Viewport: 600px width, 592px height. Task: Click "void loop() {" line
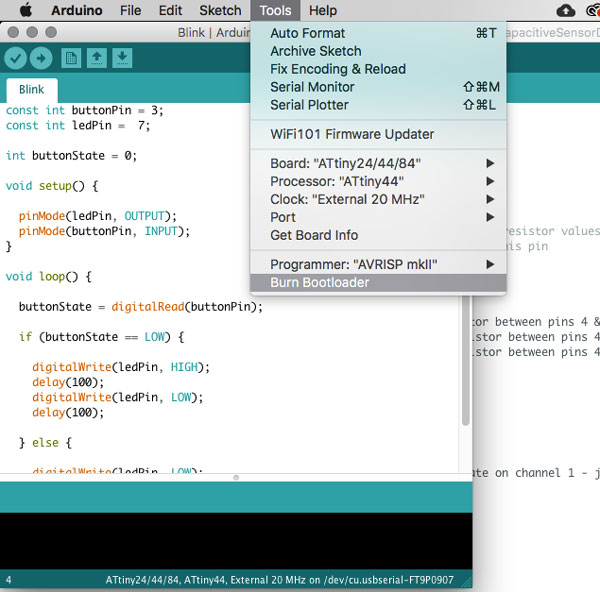[49, 276]
